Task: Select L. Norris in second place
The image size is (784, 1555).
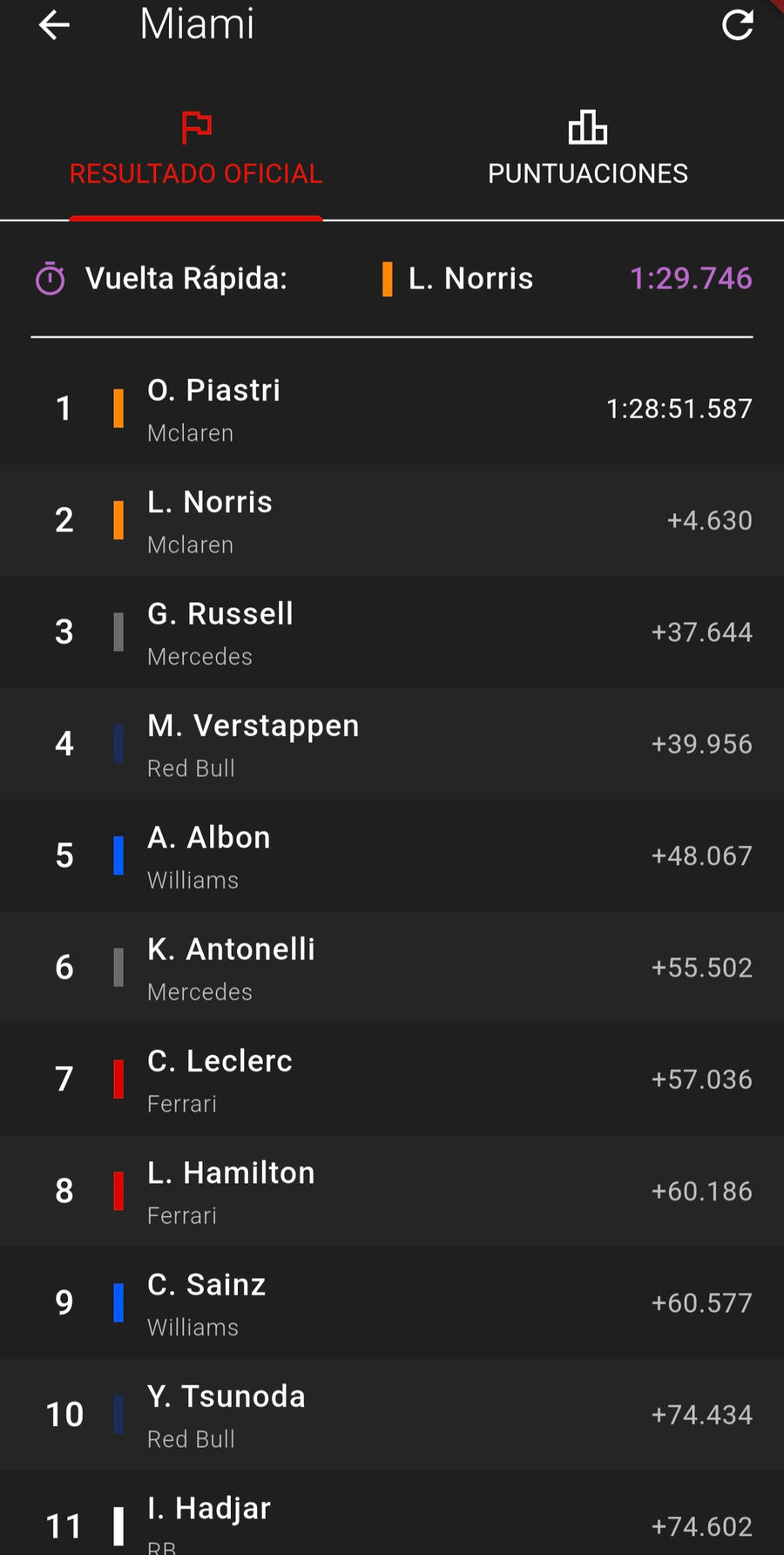Action: point(392,520)
